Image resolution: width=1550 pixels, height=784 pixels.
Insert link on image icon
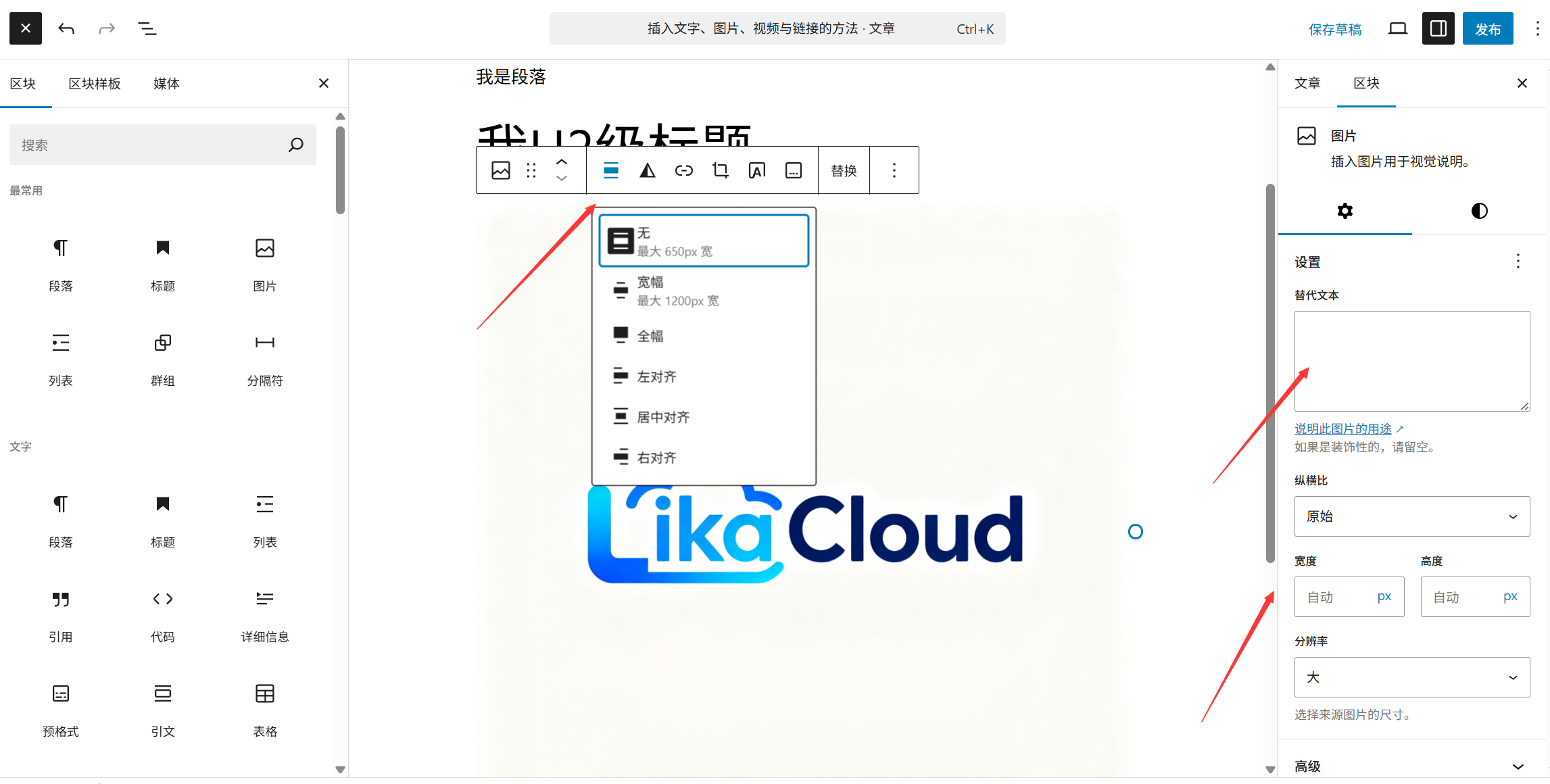point(684,170)
